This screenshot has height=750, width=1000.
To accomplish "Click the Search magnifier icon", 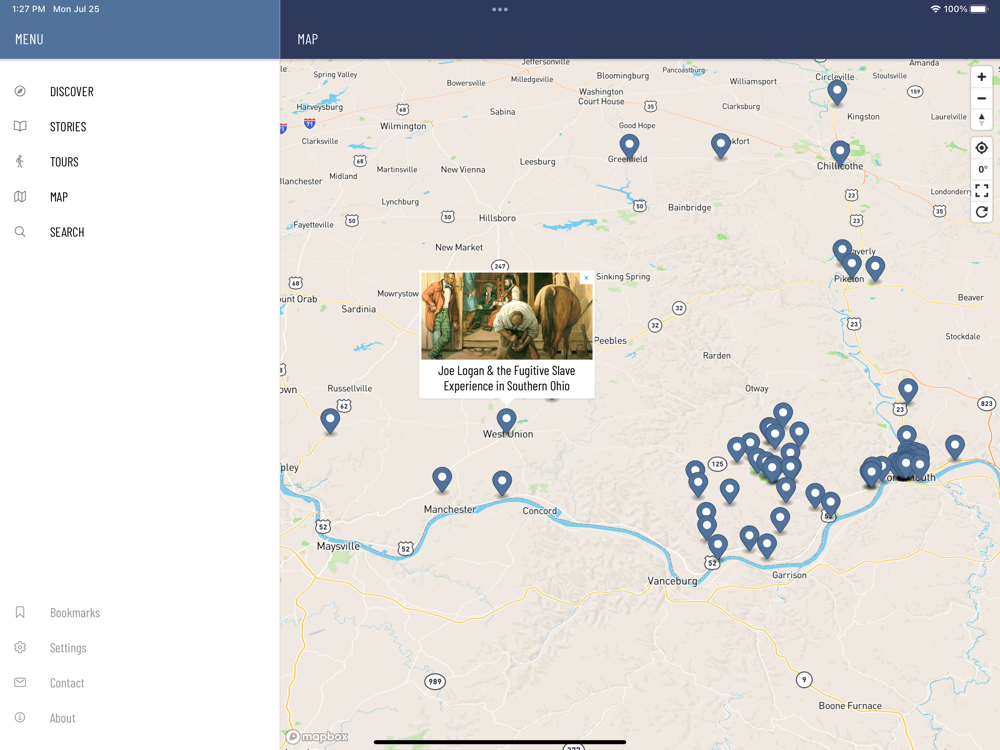I will click(20, 232).
